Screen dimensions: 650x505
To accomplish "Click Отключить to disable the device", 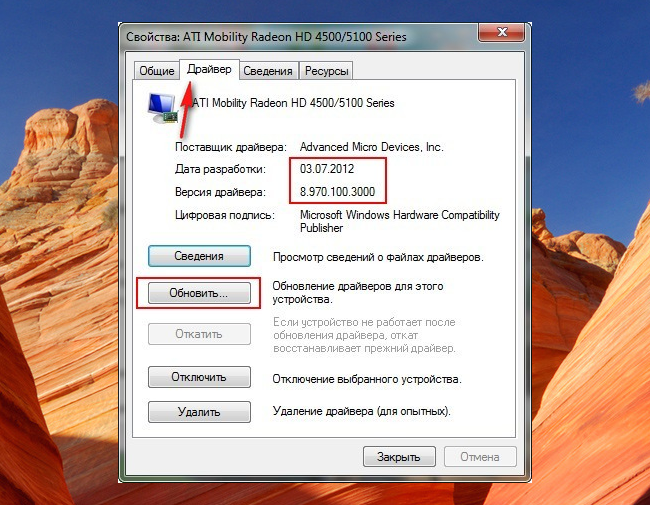I will [x=199, y=377].
